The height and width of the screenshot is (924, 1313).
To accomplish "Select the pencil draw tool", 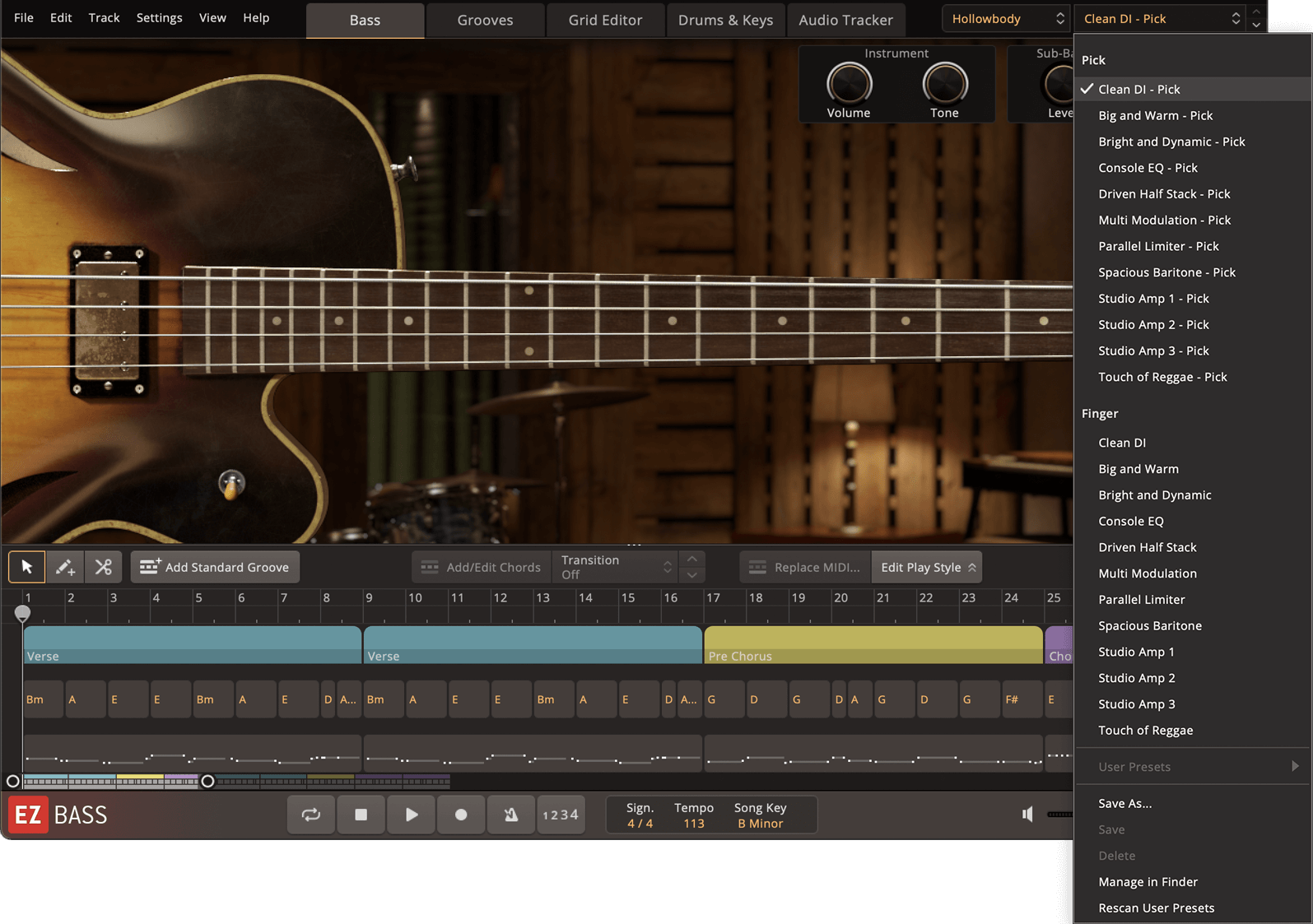I will click(65, 567).
